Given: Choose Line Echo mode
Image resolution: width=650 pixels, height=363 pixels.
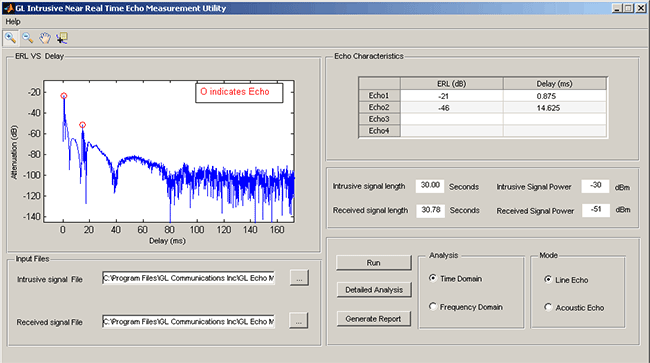Looking at the screenshot, I should click(x=548, y=279).
